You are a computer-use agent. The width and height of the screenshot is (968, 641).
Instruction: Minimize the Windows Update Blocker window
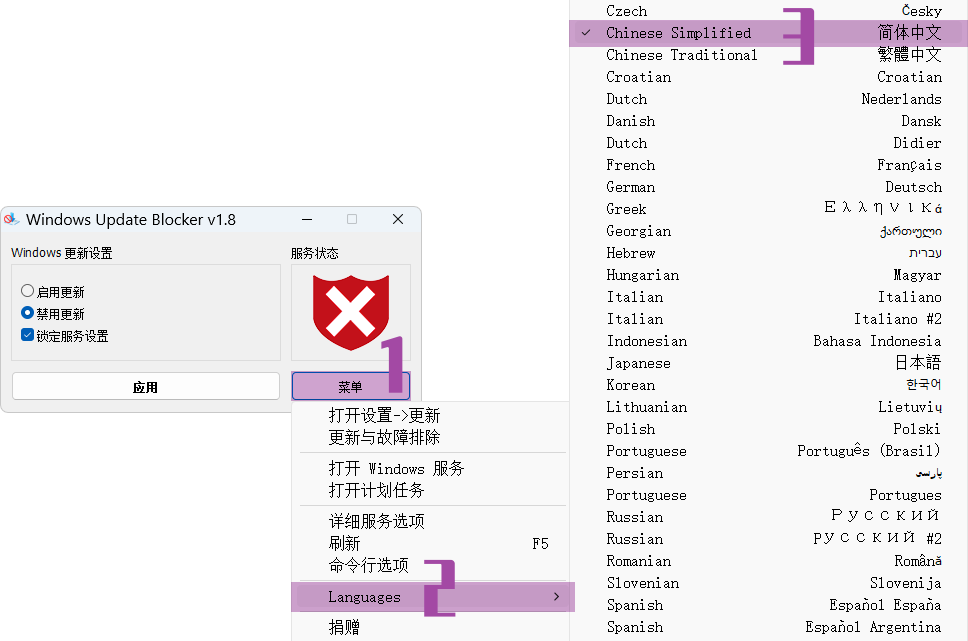307,219
